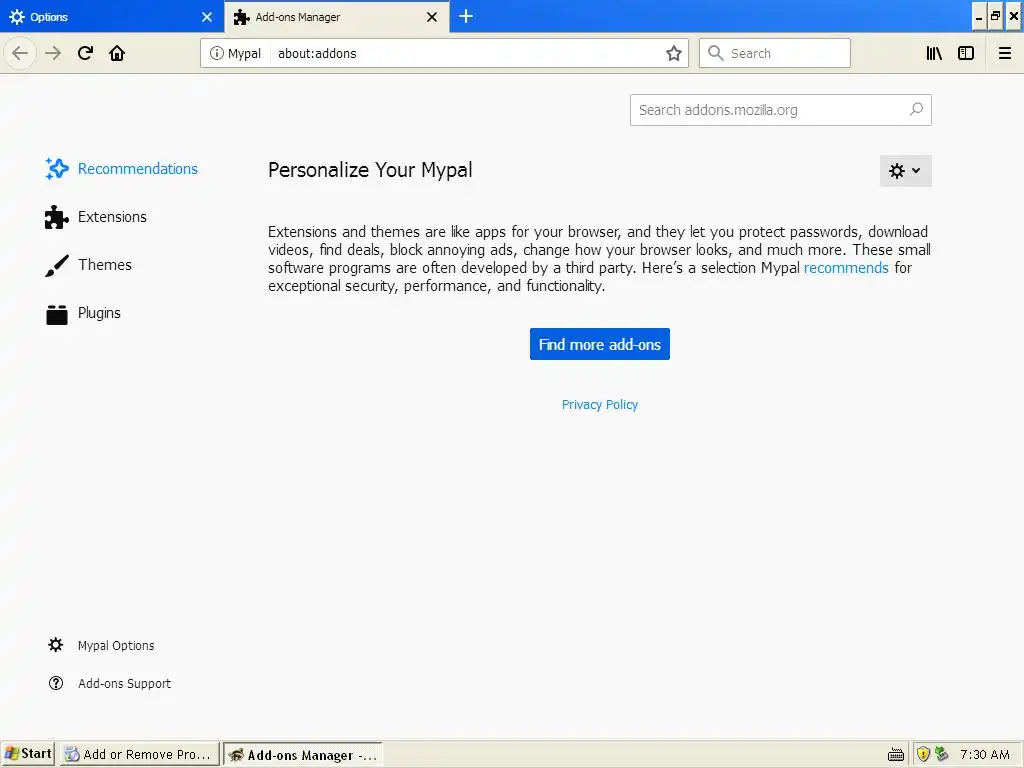Click the Plugins block icon
Image resolution: width=1024 pixels, height=768 pixels.
[x=57, y=314]
